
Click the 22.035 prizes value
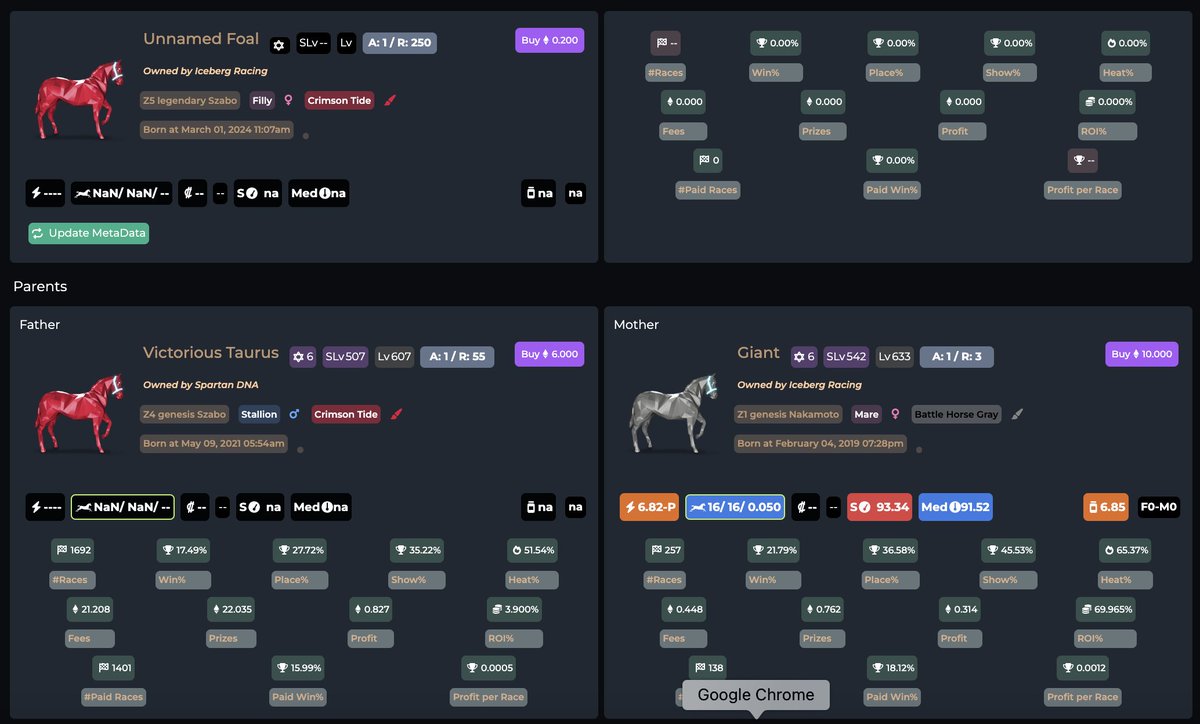[232, 608]
